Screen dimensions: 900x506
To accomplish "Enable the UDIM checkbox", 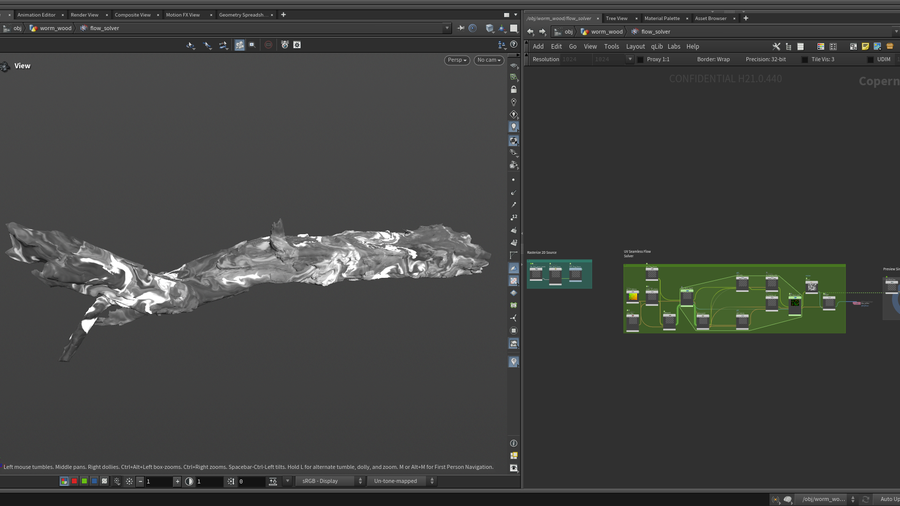I will point(870,59).
